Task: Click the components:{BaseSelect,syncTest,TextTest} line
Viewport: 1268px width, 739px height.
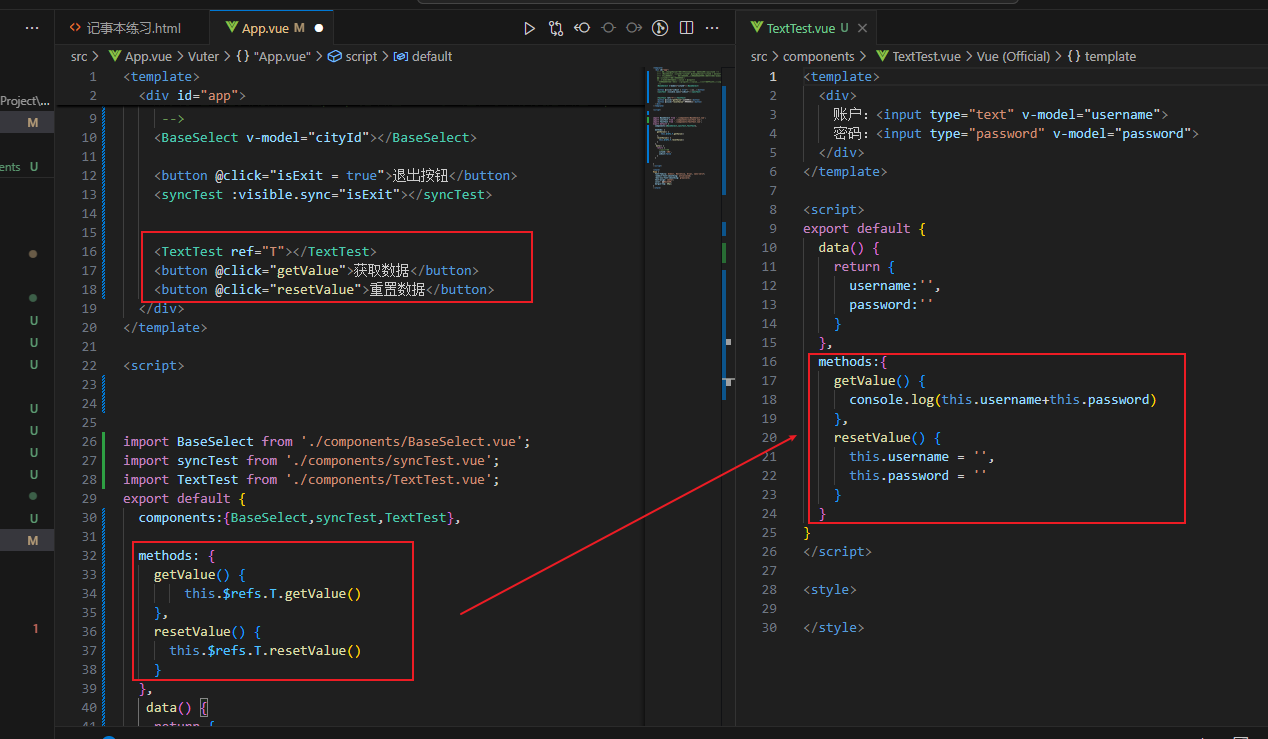Action: 300,517
